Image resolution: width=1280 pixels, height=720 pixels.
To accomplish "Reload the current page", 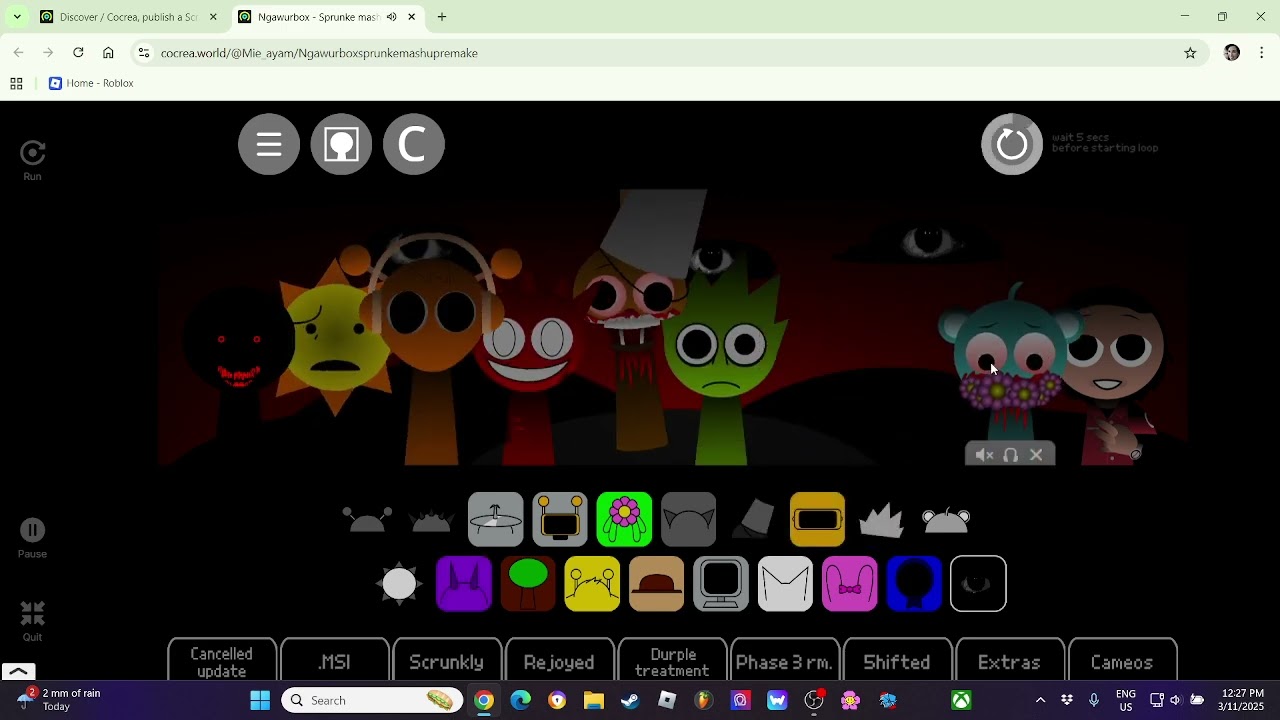I will coord(78,53).
